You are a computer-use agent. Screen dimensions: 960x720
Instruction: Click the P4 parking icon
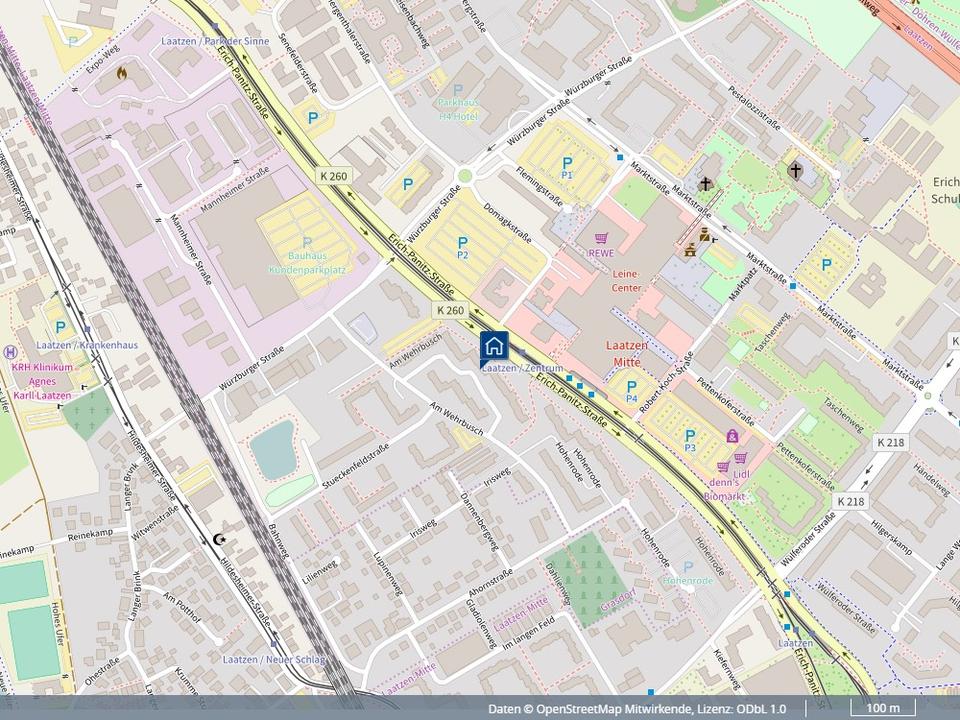click(x=631, y=386)
